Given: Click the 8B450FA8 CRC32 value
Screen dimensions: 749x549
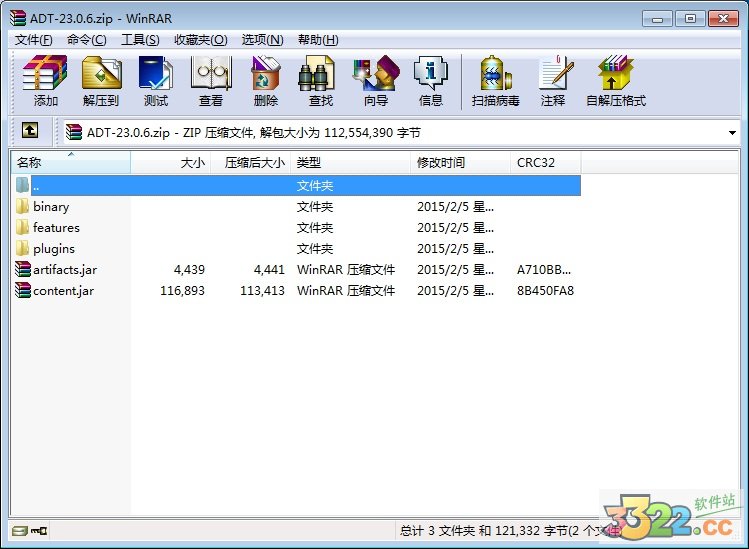Looking at the screenshot, I should 545,291.
